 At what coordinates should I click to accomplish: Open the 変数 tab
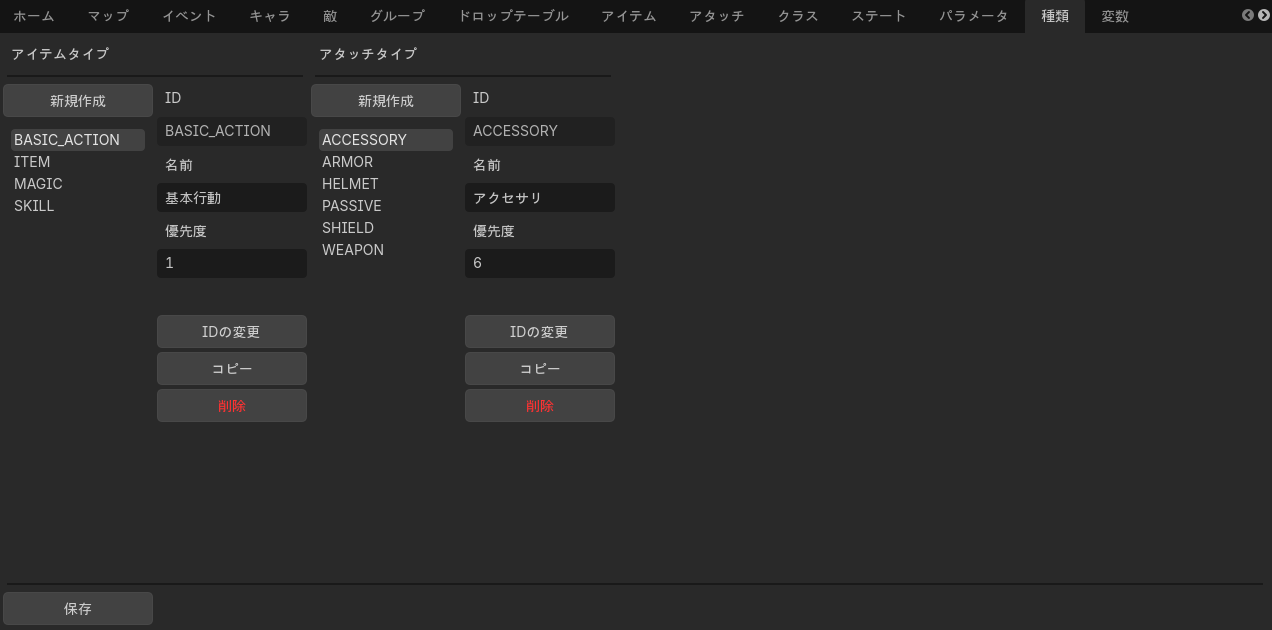(x=1115, y=16)
